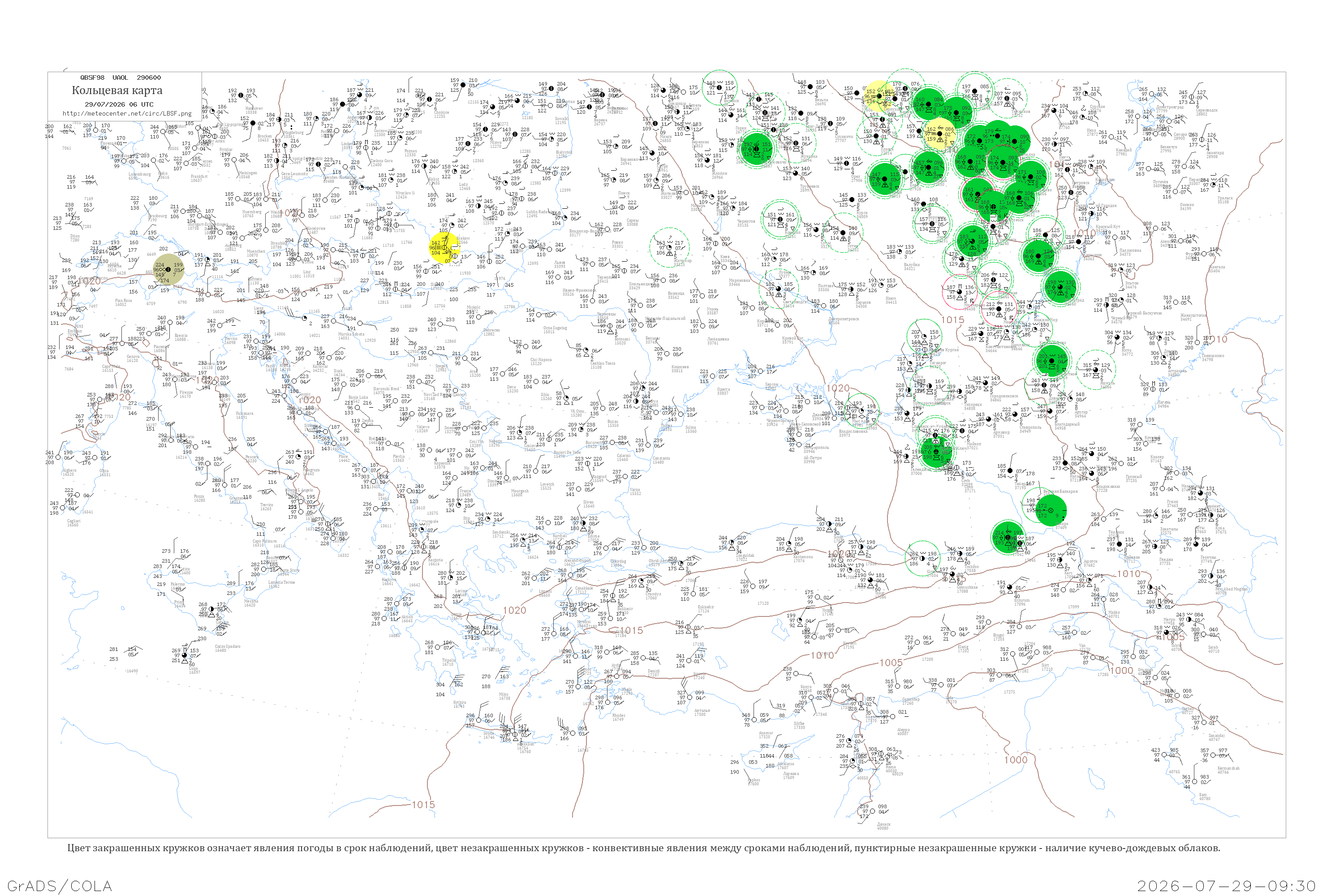Click the timestamp "2026-07-29-09:30"

coord(1226,886)
